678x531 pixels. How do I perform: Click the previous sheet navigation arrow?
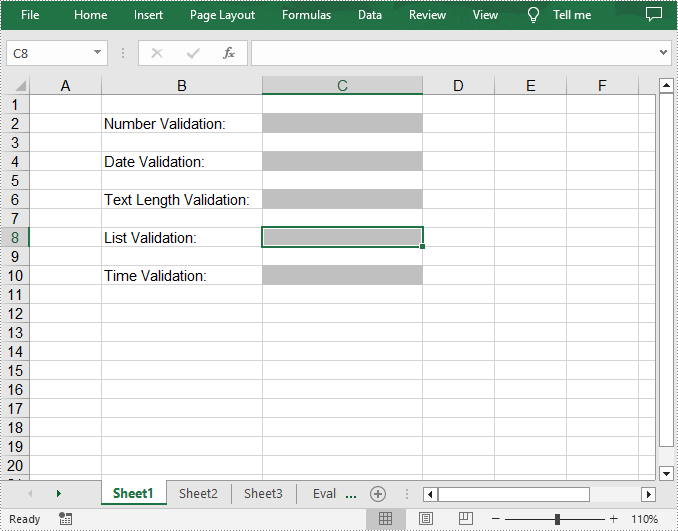tap(30, 493)
